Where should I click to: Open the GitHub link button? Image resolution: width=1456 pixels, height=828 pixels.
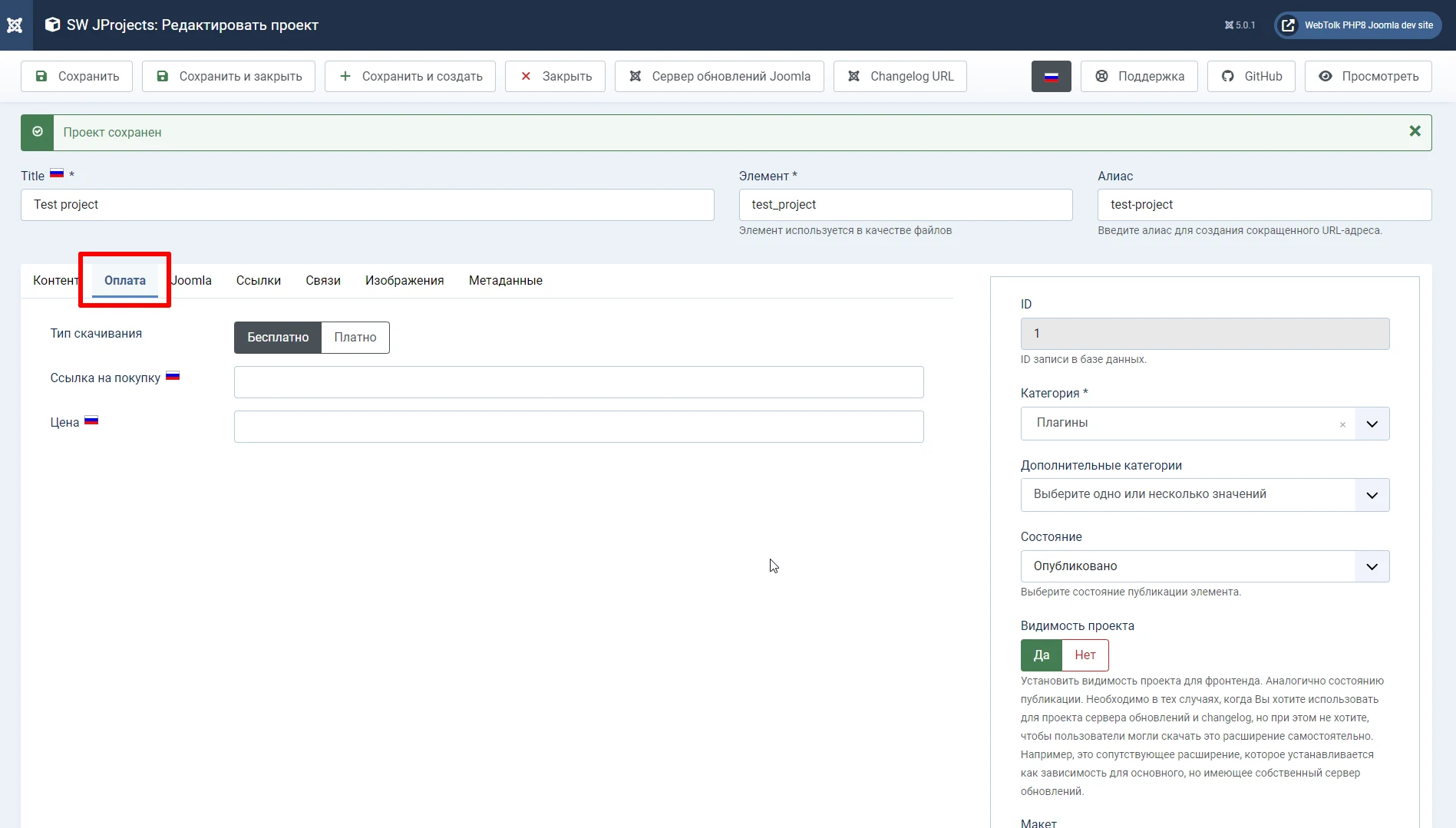1251,76
